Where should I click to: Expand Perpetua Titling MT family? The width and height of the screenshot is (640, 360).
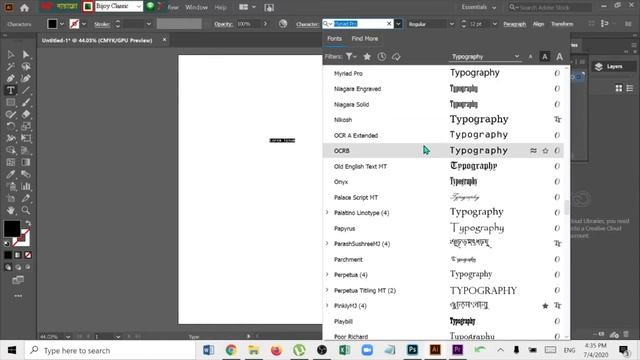coord(327,290)
